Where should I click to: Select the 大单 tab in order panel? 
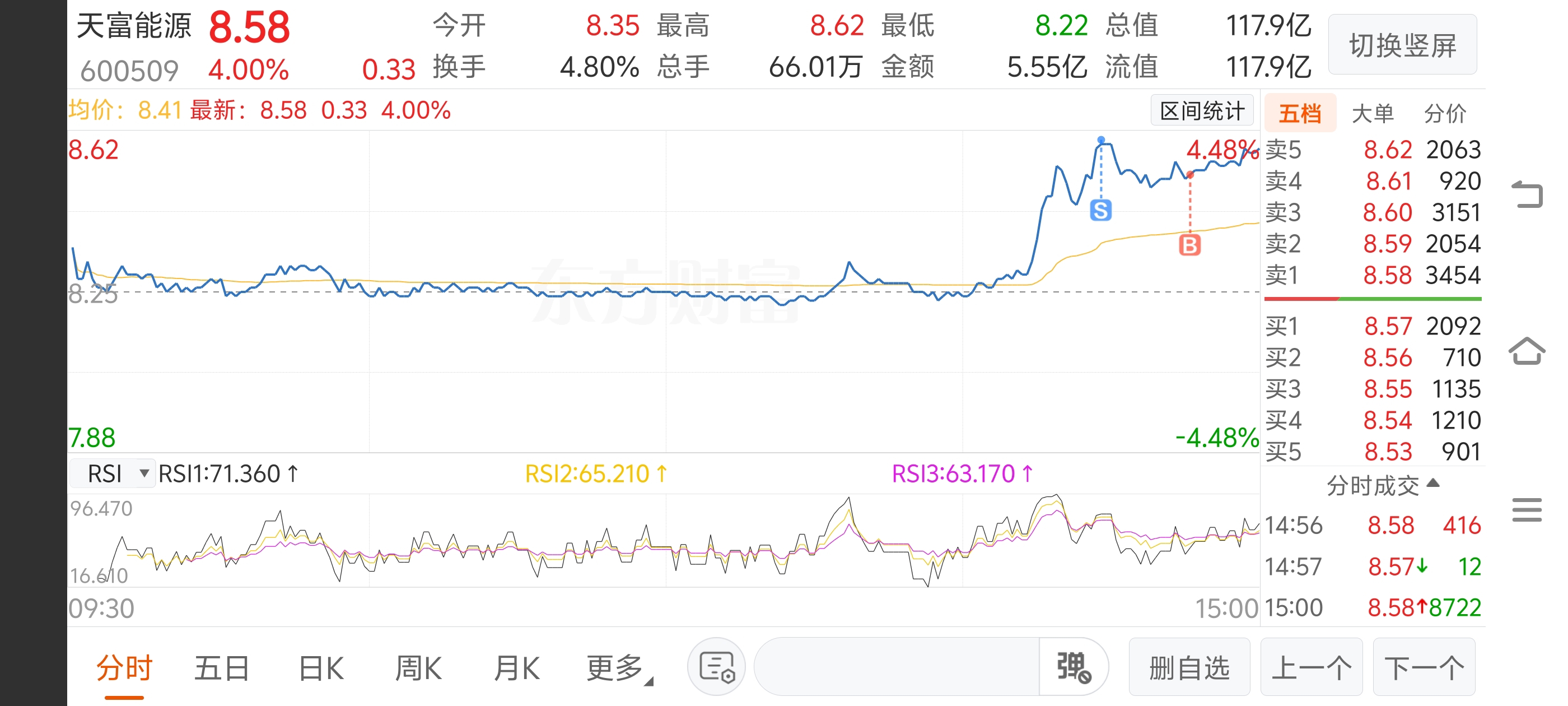(1372, 113)
